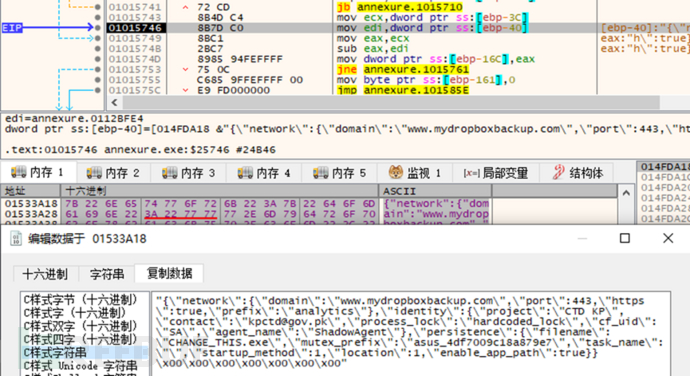Click the breakpoint dot at 0101574D
690x376 pixels.
[x=98, y=59]
